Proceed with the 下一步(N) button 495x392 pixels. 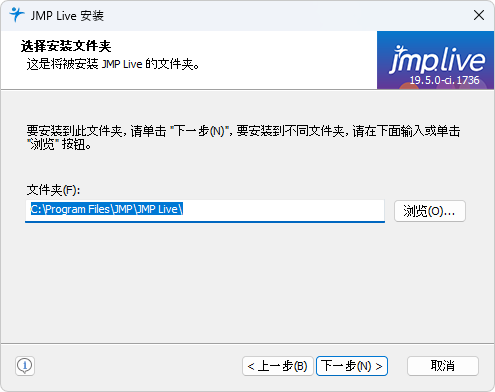click(x=352, y=366)
